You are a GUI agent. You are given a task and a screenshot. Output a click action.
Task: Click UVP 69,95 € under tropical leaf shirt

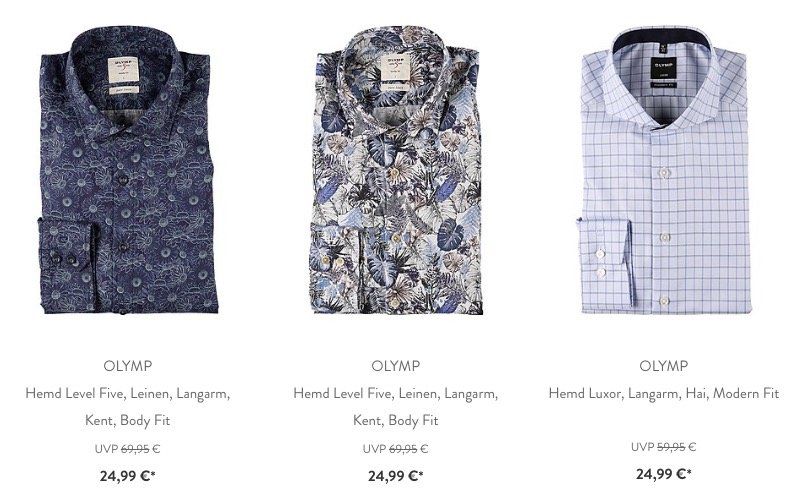(395, 449)
